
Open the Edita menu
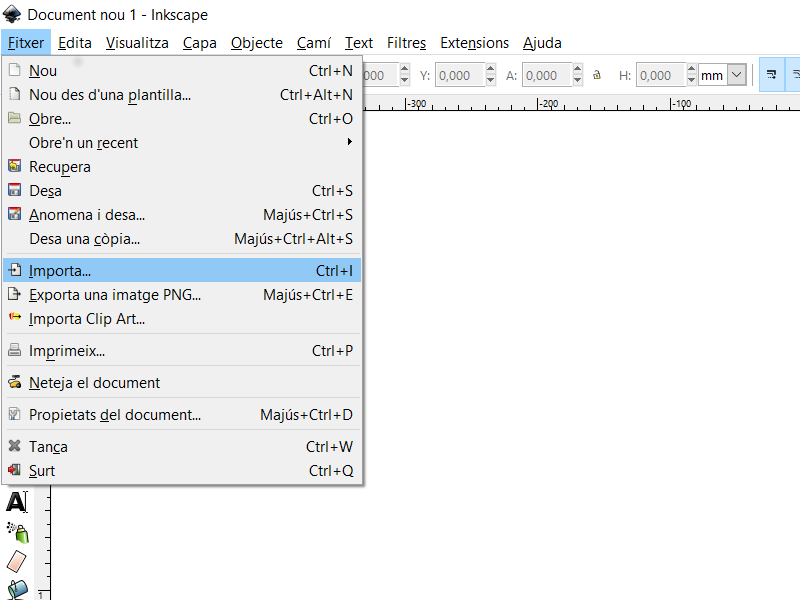74,43
